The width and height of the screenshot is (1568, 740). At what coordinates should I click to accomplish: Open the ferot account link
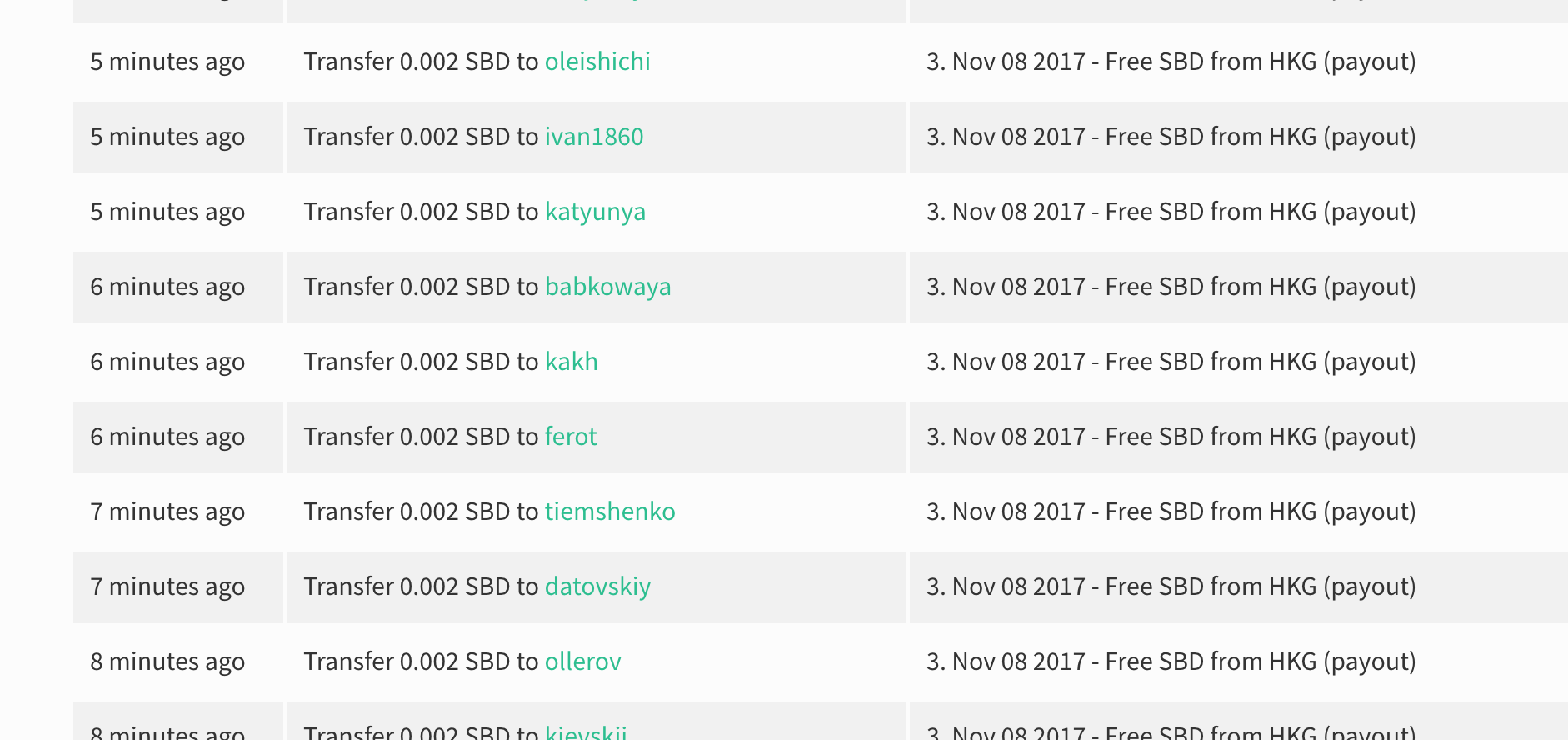tap(571, 437)
